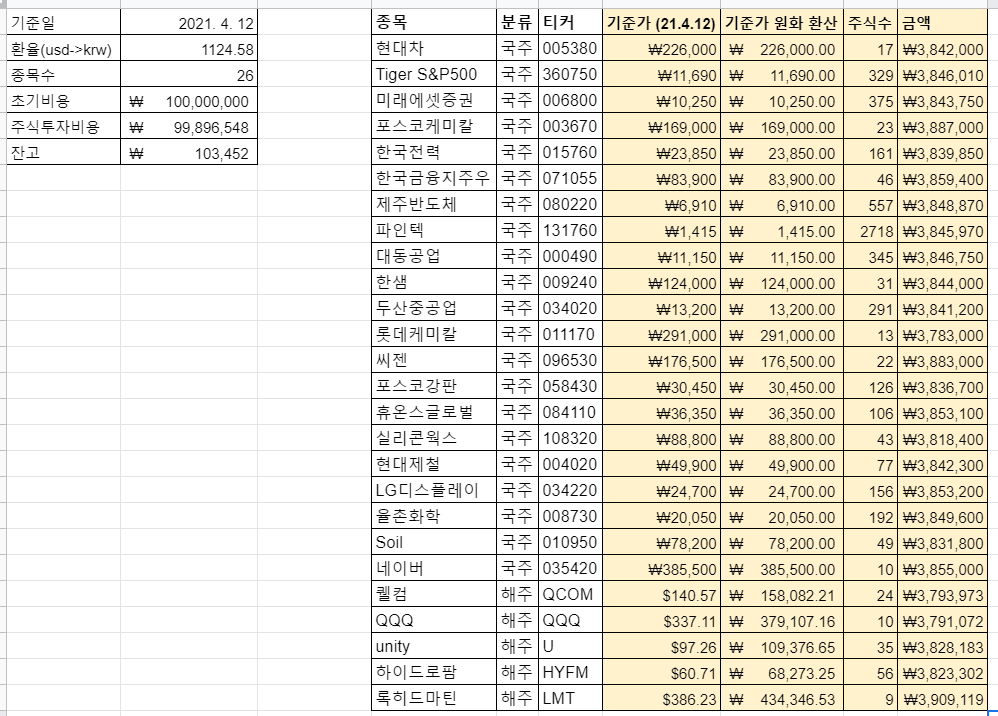This screenshot has height=716, width=998.
Task: Click the converted value 158,082.21
Action: coord(782,595)
